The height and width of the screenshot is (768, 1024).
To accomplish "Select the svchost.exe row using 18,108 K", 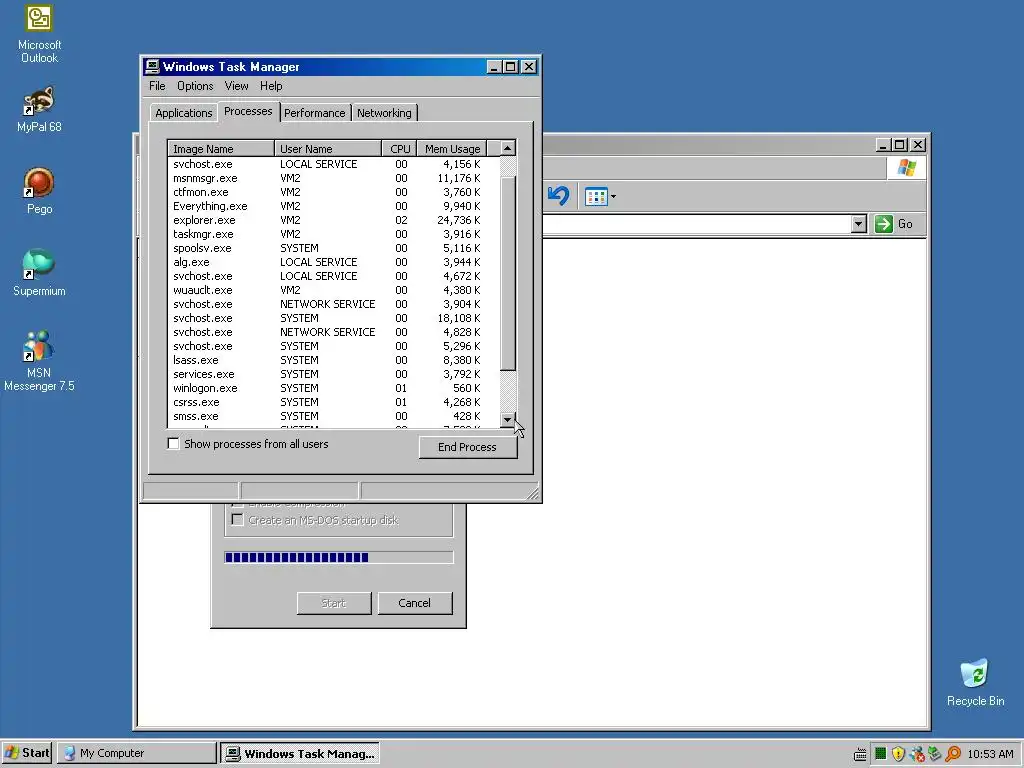I will (x=333, y=318).
